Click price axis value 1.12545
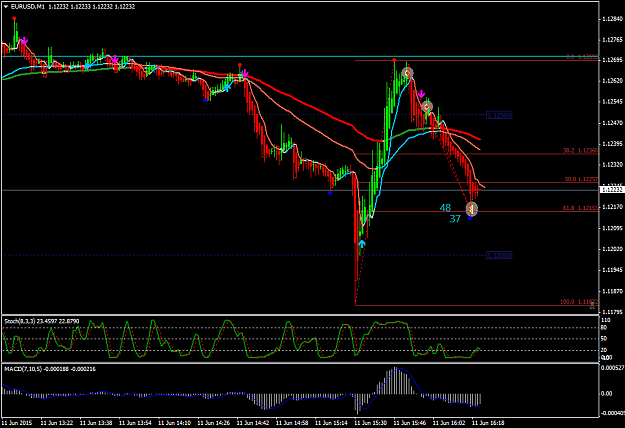625x428 pixels. tap(612, 102)
